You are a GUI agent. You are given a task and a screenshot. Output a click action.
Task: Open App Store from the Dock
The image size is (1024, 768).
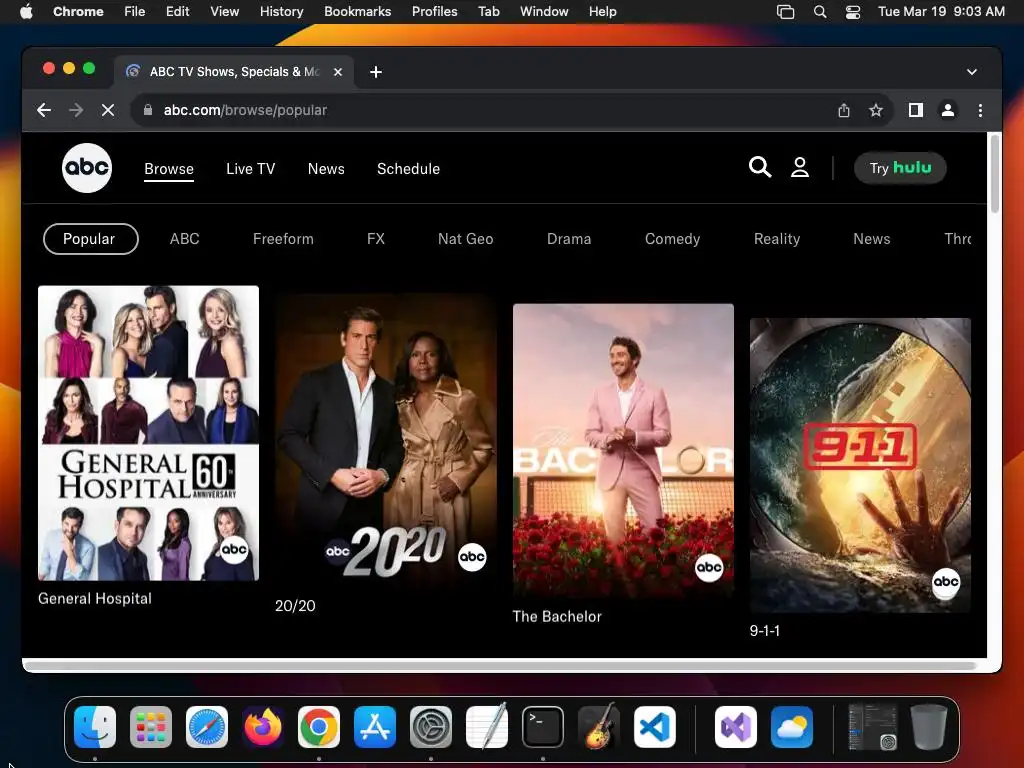[x=375, y=727]
